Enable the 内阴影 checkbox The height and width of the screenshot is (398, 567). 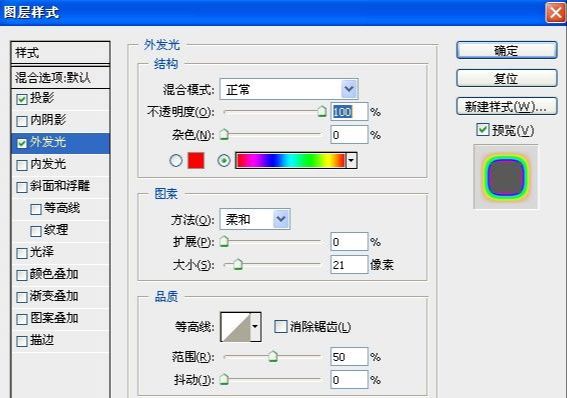(22, 121)
